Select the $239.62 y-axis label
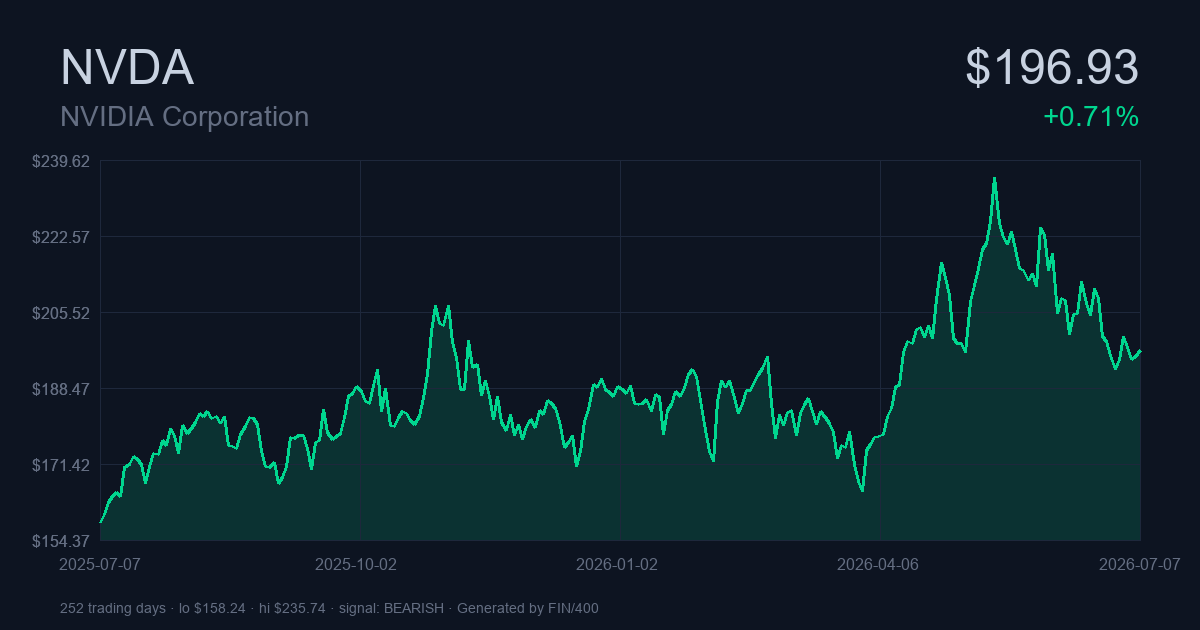The image size is (1200, 630). click(61, 161)
